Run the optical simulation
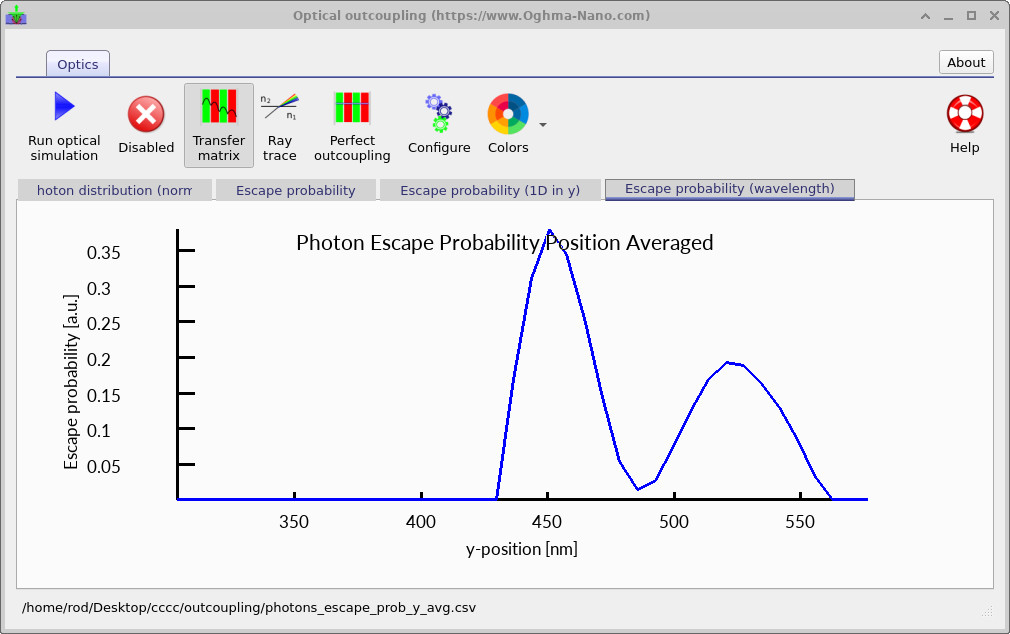This screenshot has height=634, width=1010. coord(64,126)
